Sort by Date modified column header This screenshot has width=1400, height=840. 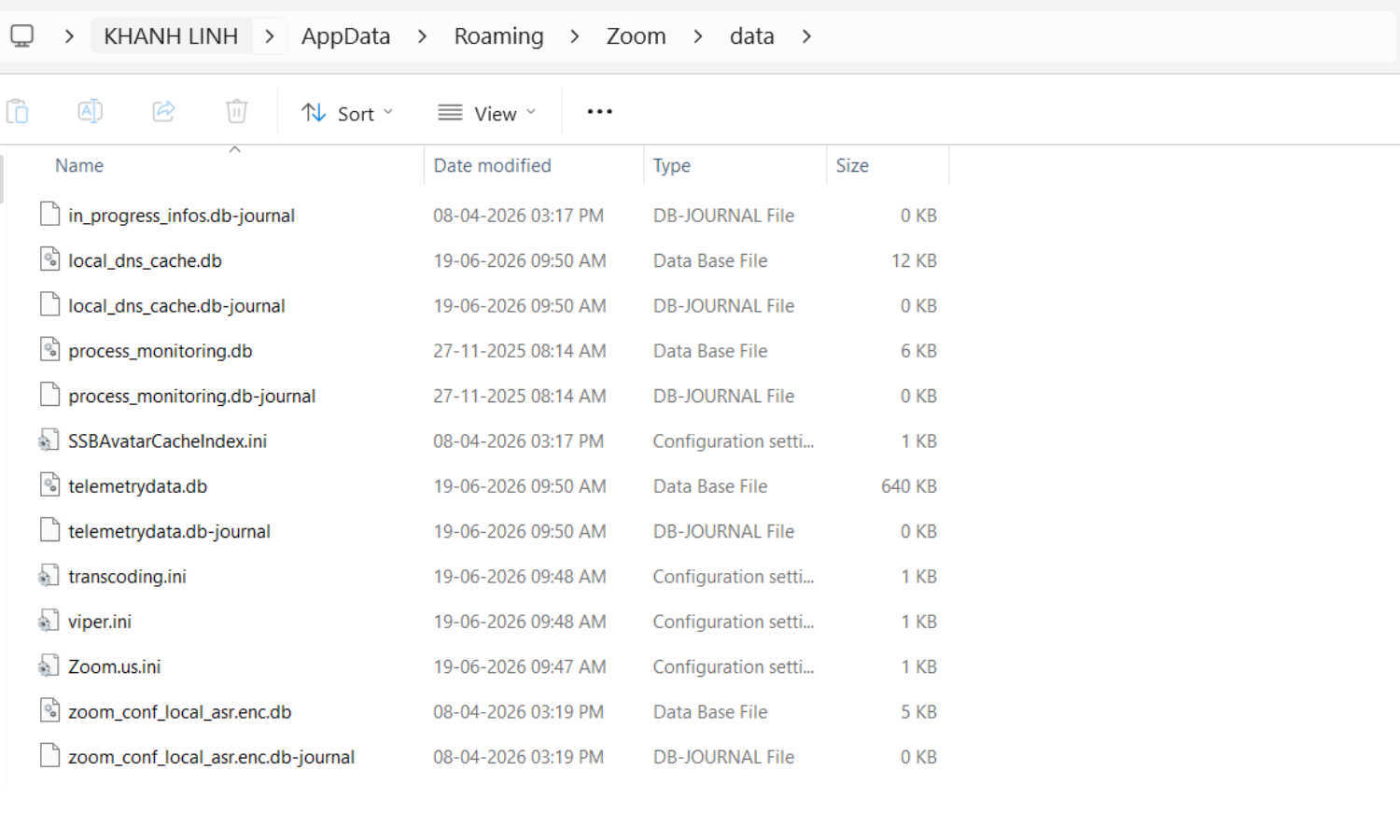pyautogui.click(x=492, y=165)
